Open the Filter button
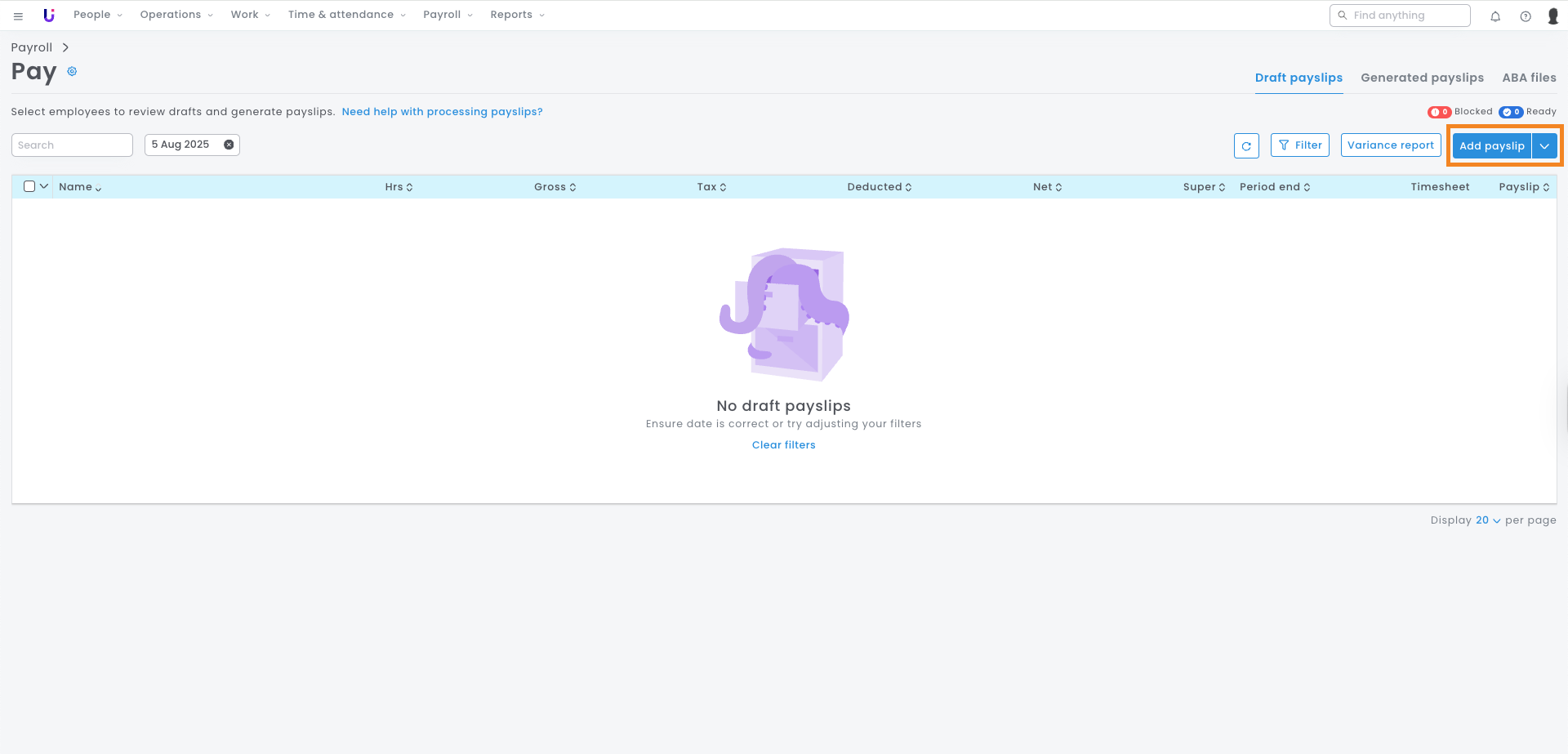Image resolution: width=1568 pixels, height=754 pixels. (x=1299, y=145)
